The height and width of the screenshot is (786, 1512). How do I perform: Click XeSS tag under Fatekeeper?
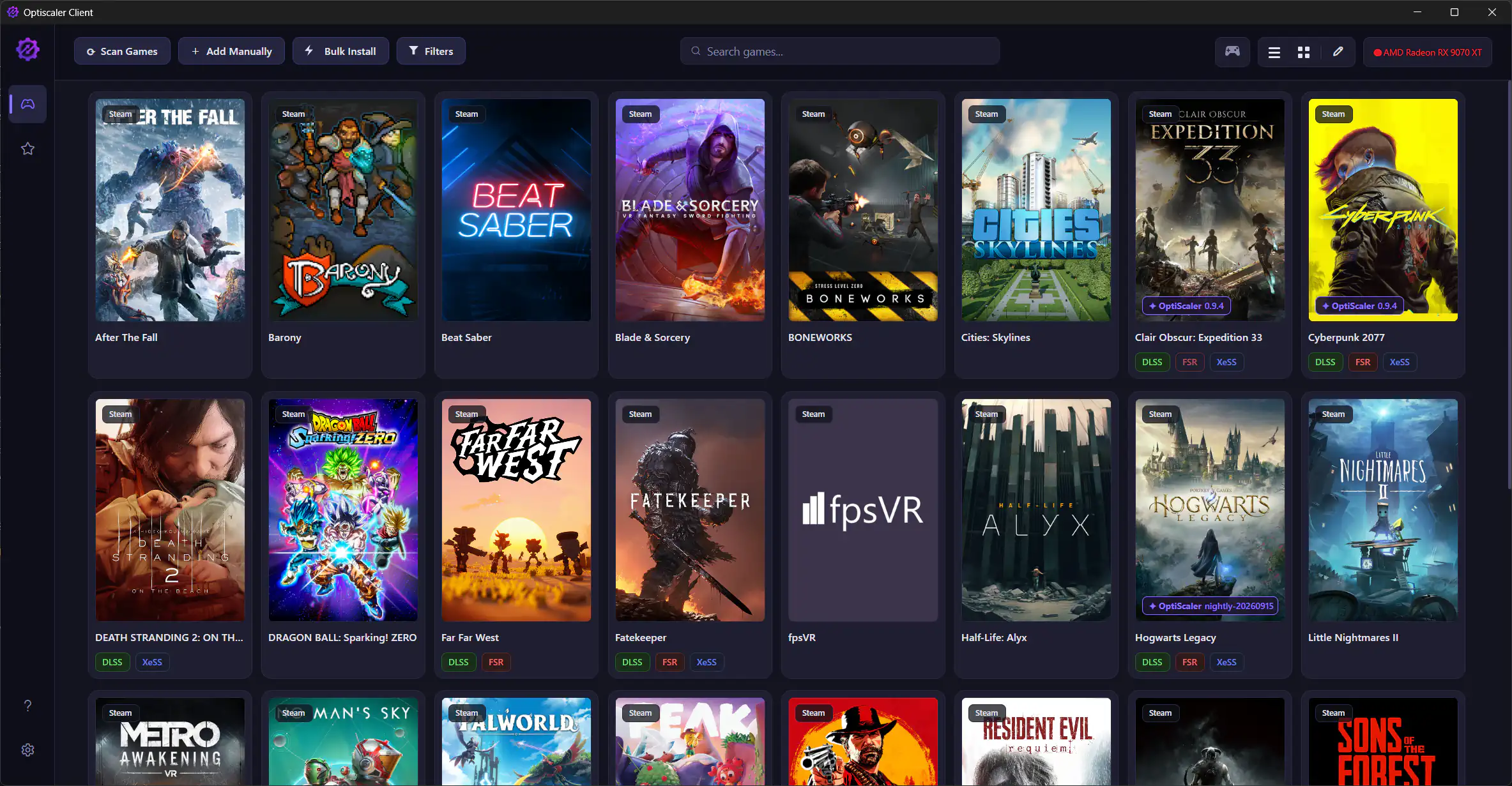tap(706, 662)
